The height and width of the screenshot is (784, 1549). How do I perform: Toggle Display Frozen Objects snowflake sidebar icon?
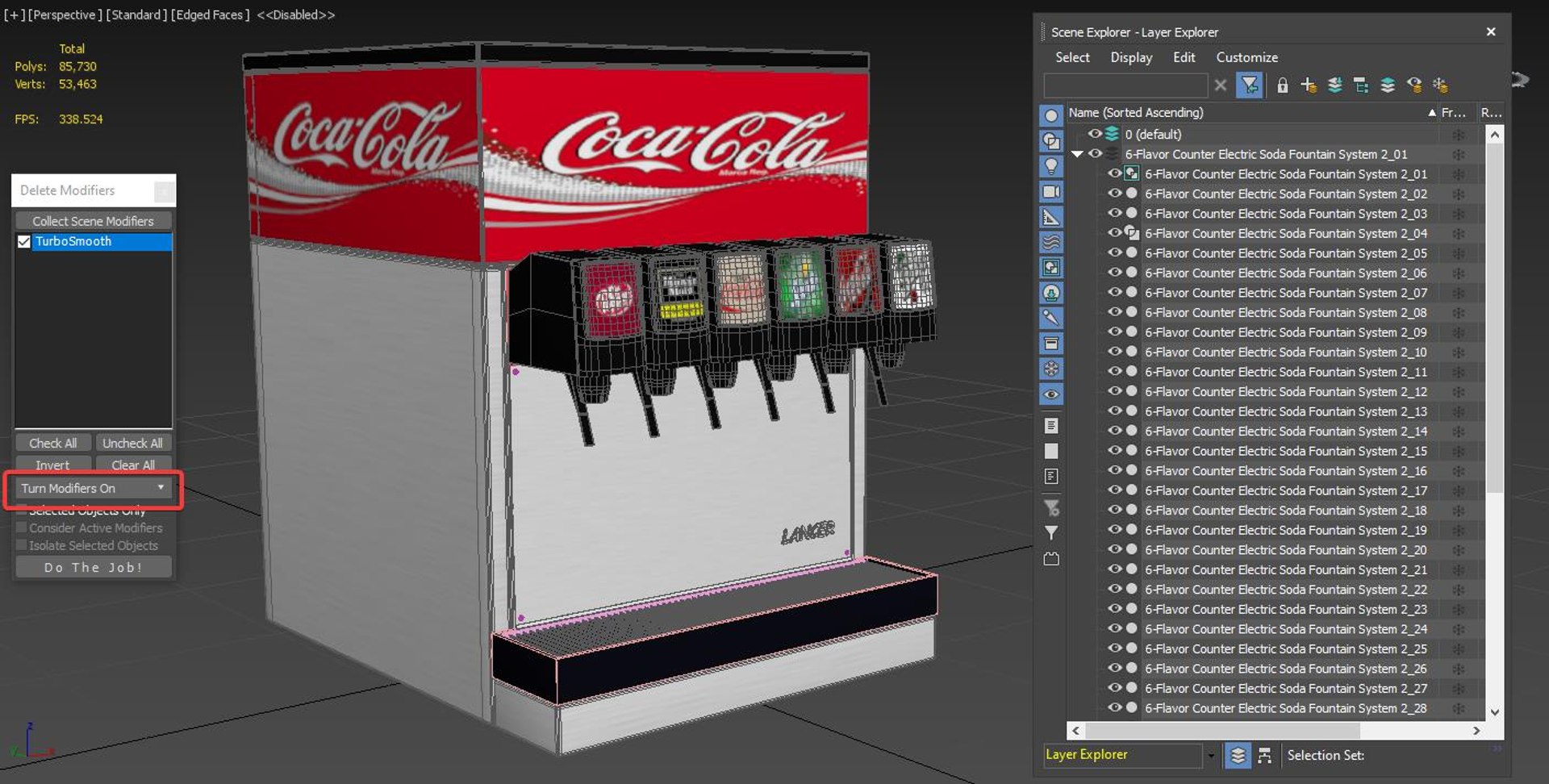(1051, 369)
